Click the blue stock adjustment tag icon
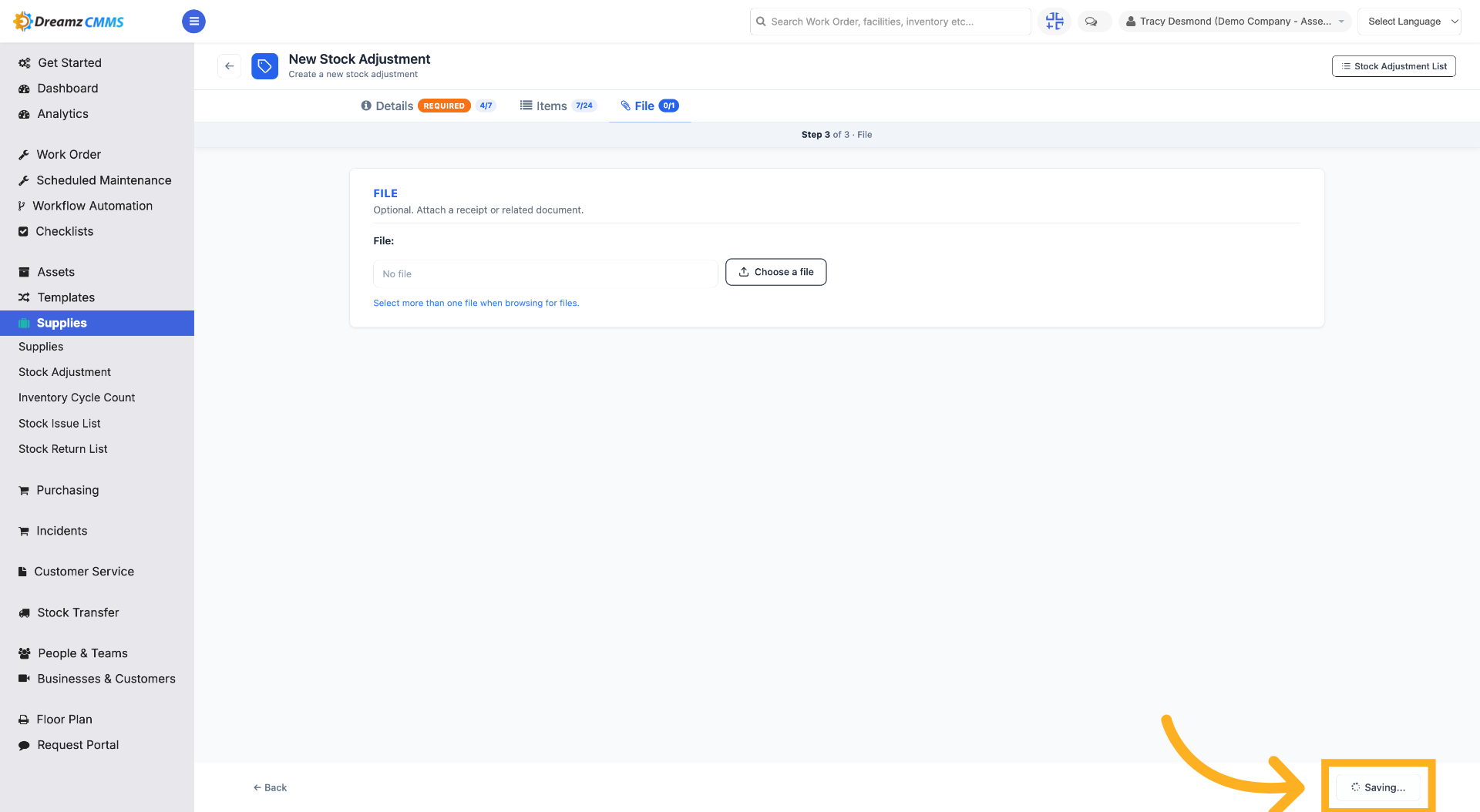This screenshot has width=1480, height=812. (x=264, y=66)
